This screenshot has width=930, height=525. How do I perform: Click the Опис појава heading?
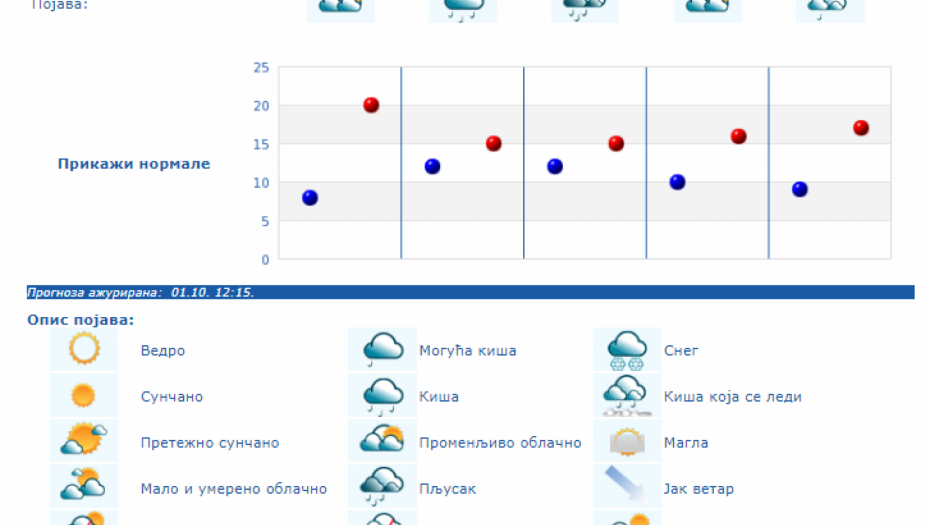[x=81, y=320]
